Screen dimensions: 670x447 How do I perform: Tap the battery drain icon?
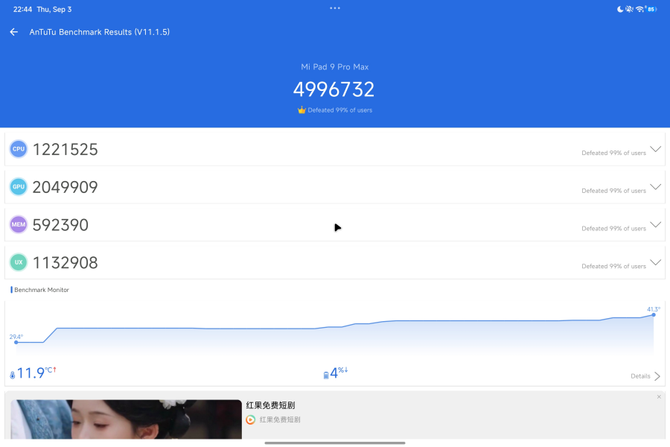[x=326, y=375]
